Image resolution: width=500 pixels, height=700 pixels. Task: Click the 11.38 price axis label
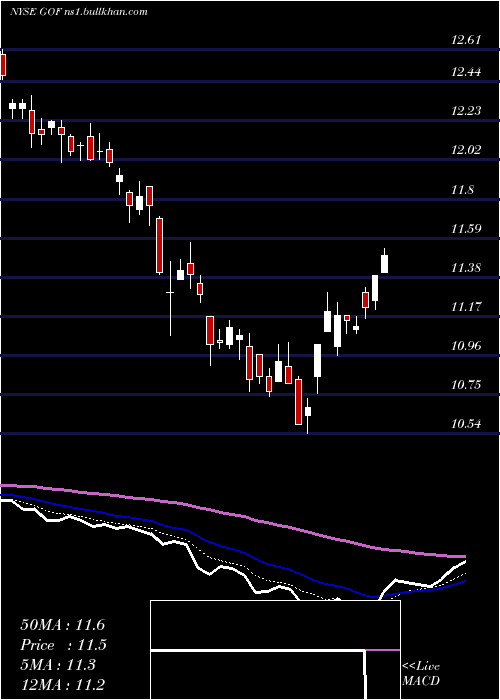466,268
